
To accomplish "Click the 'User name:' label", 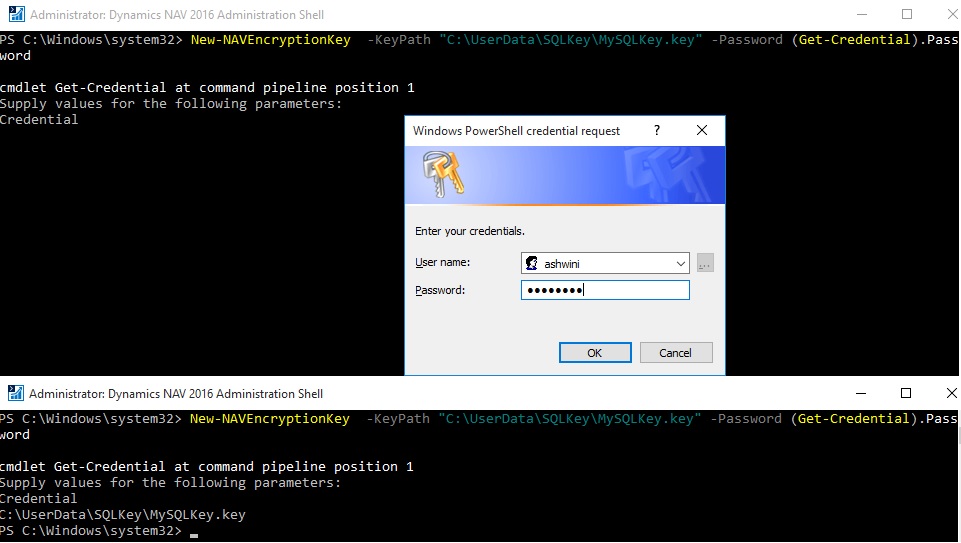I will click(x=443, y=262).
